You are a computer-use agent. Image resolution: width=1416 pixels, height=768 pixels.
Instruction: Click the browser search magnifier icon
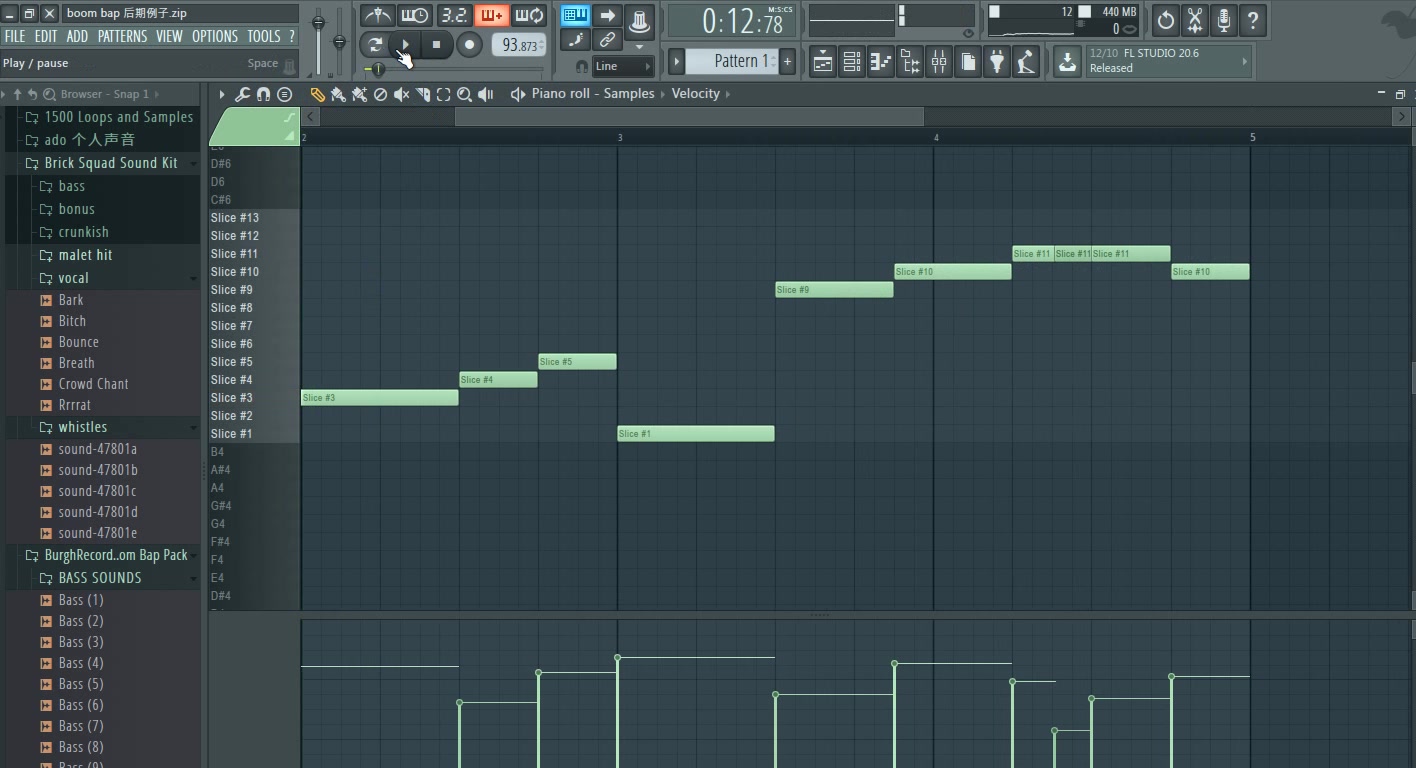pos(49,94)
